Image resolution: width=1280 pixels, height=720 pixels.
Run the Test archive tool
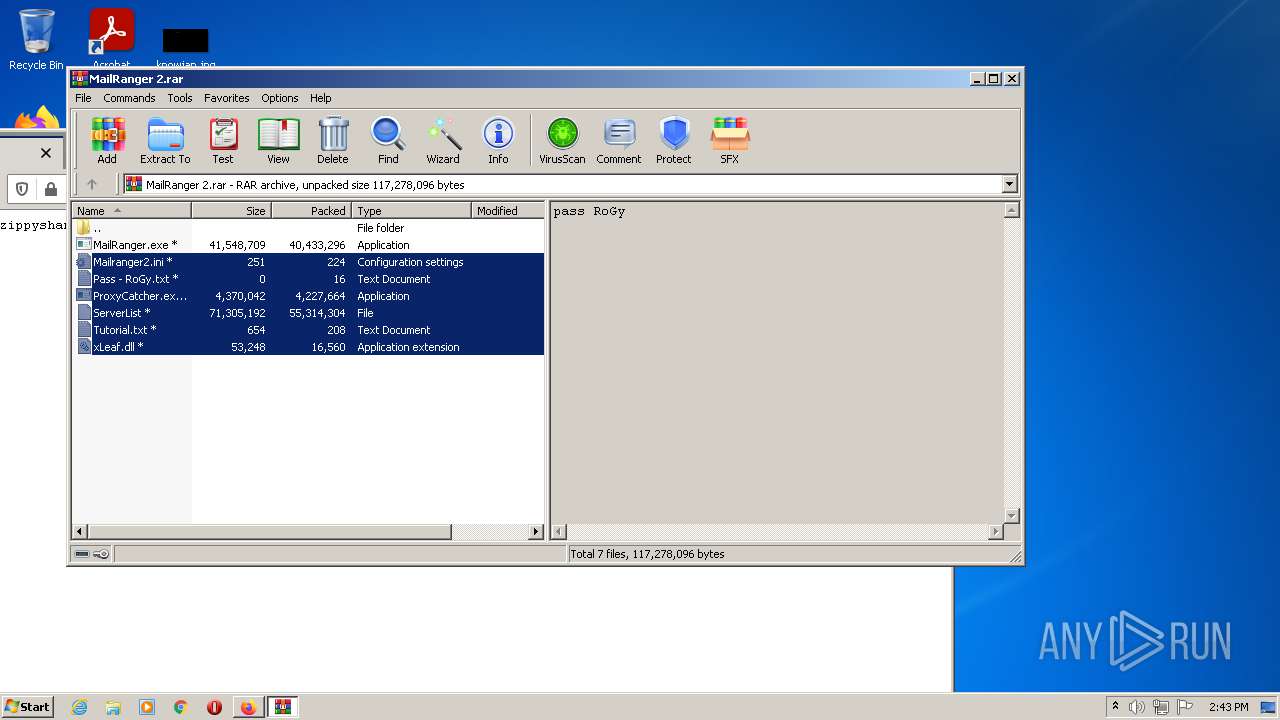tap(223, 140)
